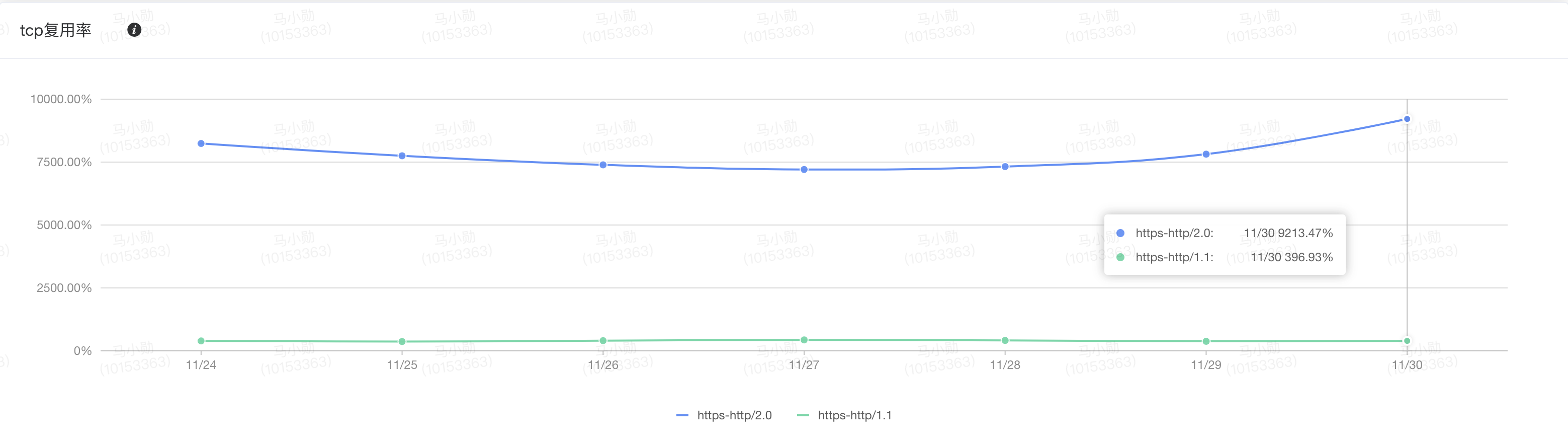Click the blue data point for 11/25
Viewport: 1568px width, 447px height.
402,156
